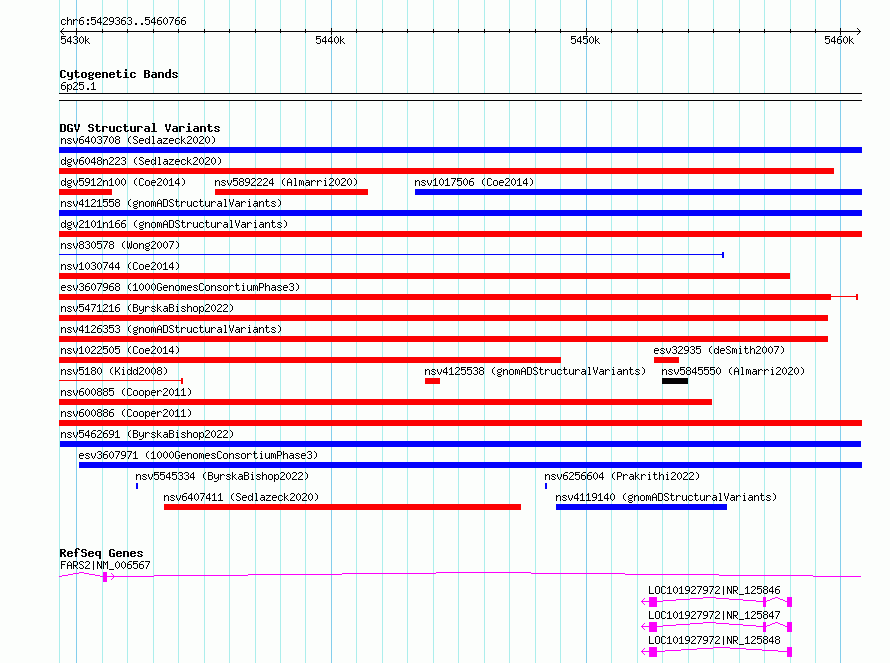This screenshot has width=890, height=663.
Task: Open nsv600885 (Cooper2011) label
Action: point(126,392)
